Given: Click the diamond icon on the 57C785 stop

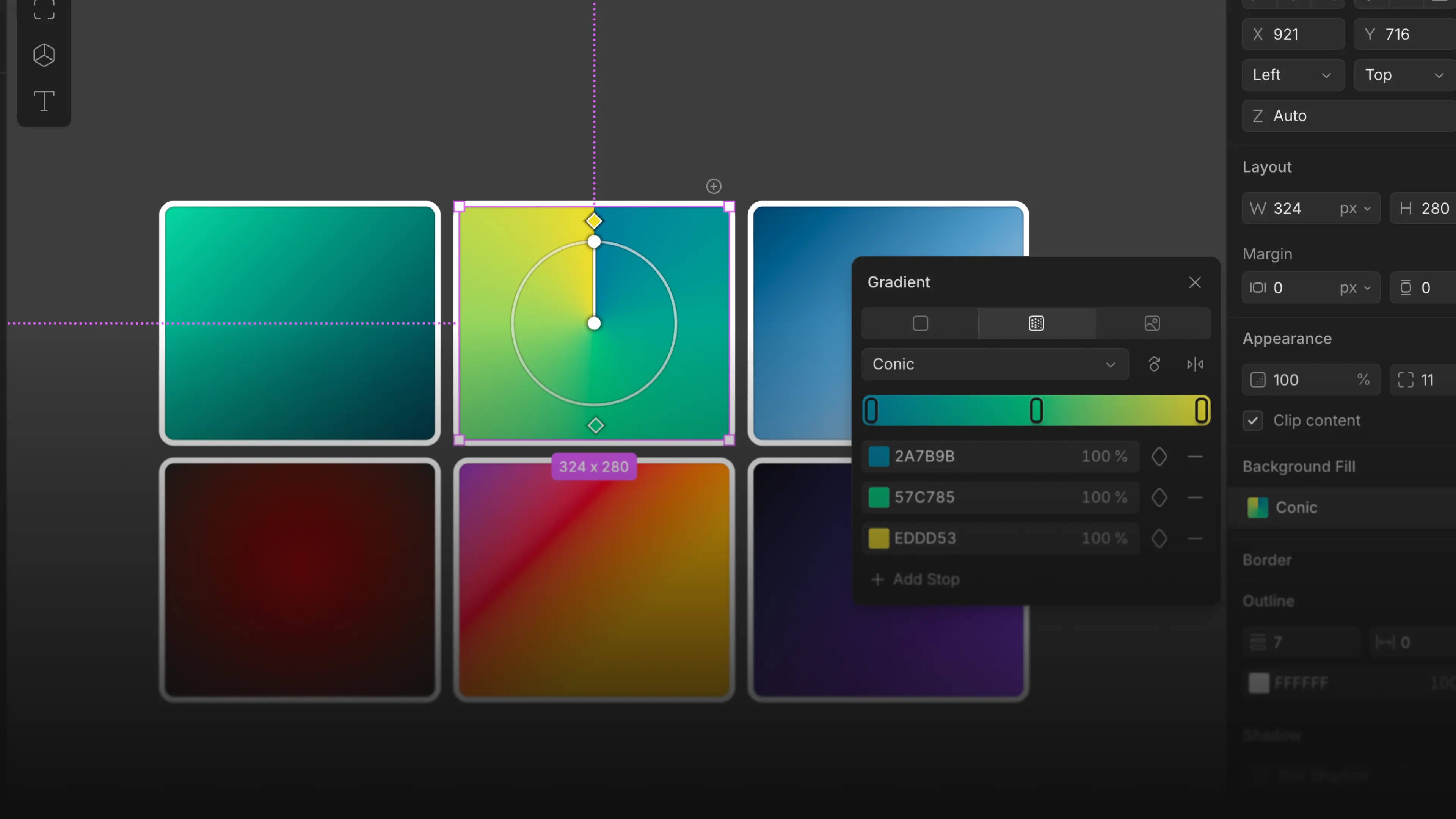Looking at the screenshot, I should [x=1159, y=497].
